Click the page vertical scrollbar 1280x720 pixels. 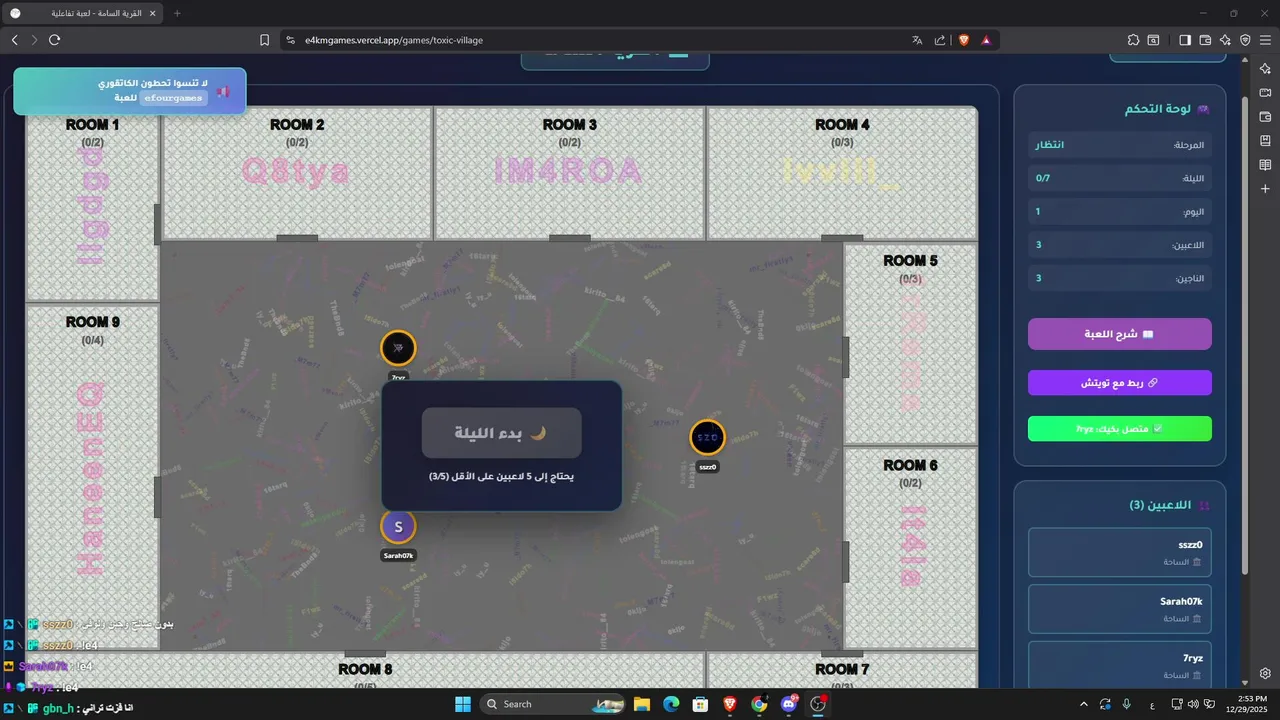[1244, 335]
